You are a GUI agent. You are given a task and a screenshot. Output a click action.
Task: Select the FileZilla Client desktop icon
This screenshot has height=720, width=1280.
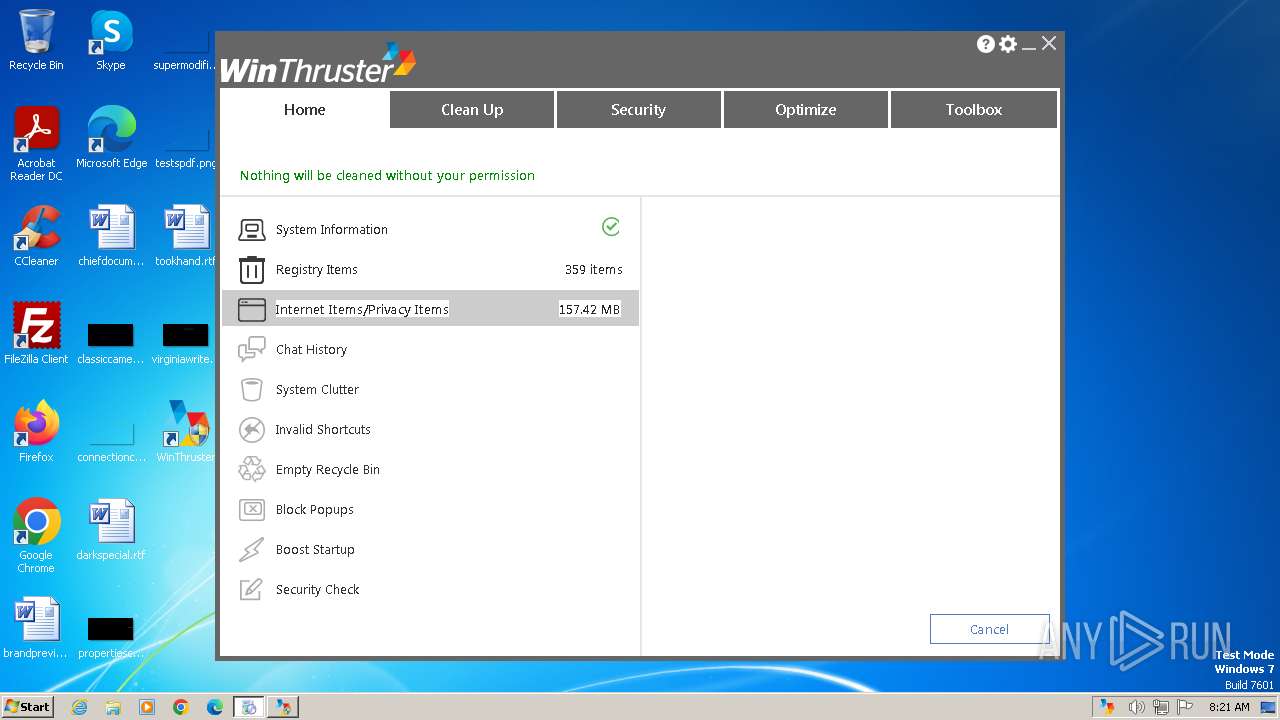point(36,334)
